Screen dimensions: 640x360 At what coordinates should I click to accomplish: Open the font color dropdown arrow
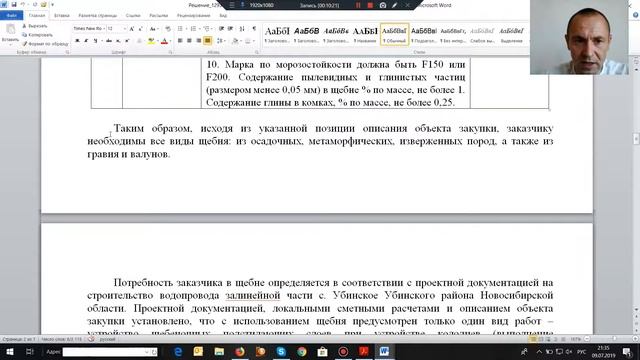tap(170, 41)
